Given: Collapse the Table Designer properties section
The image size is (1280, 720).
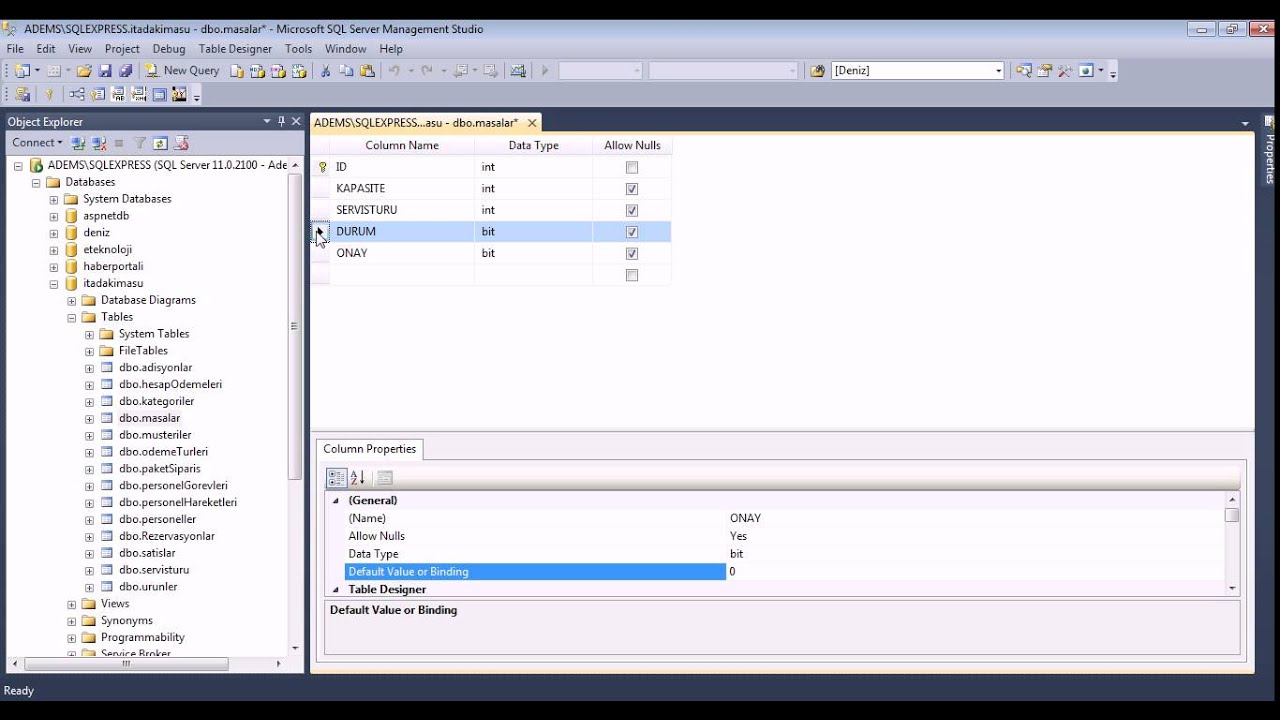Looking at the screenshot, I should click(x=336, y=590).
